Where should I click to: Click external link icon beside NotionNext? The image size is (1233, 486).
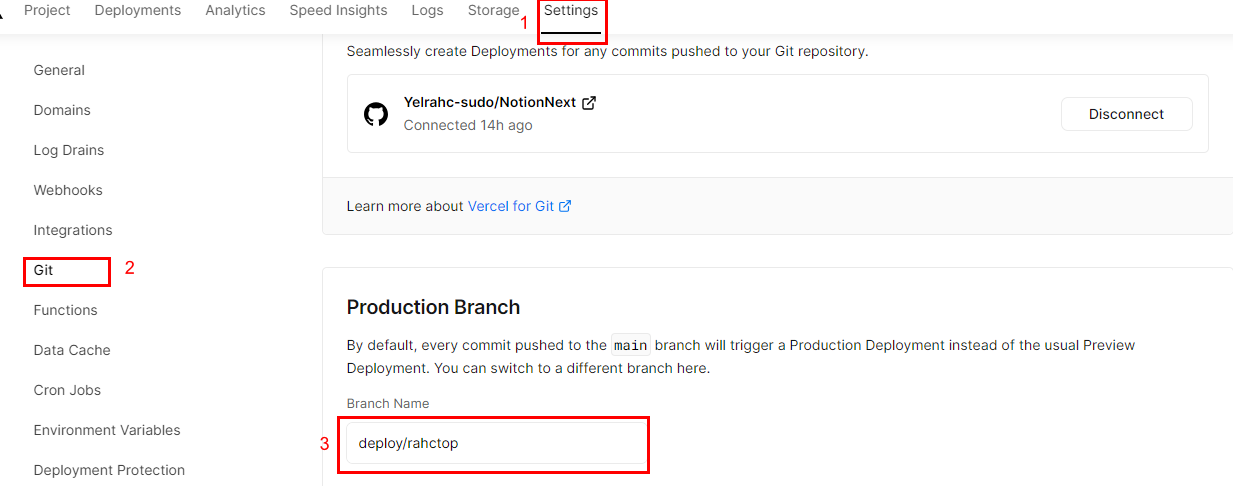coord(589,102)
